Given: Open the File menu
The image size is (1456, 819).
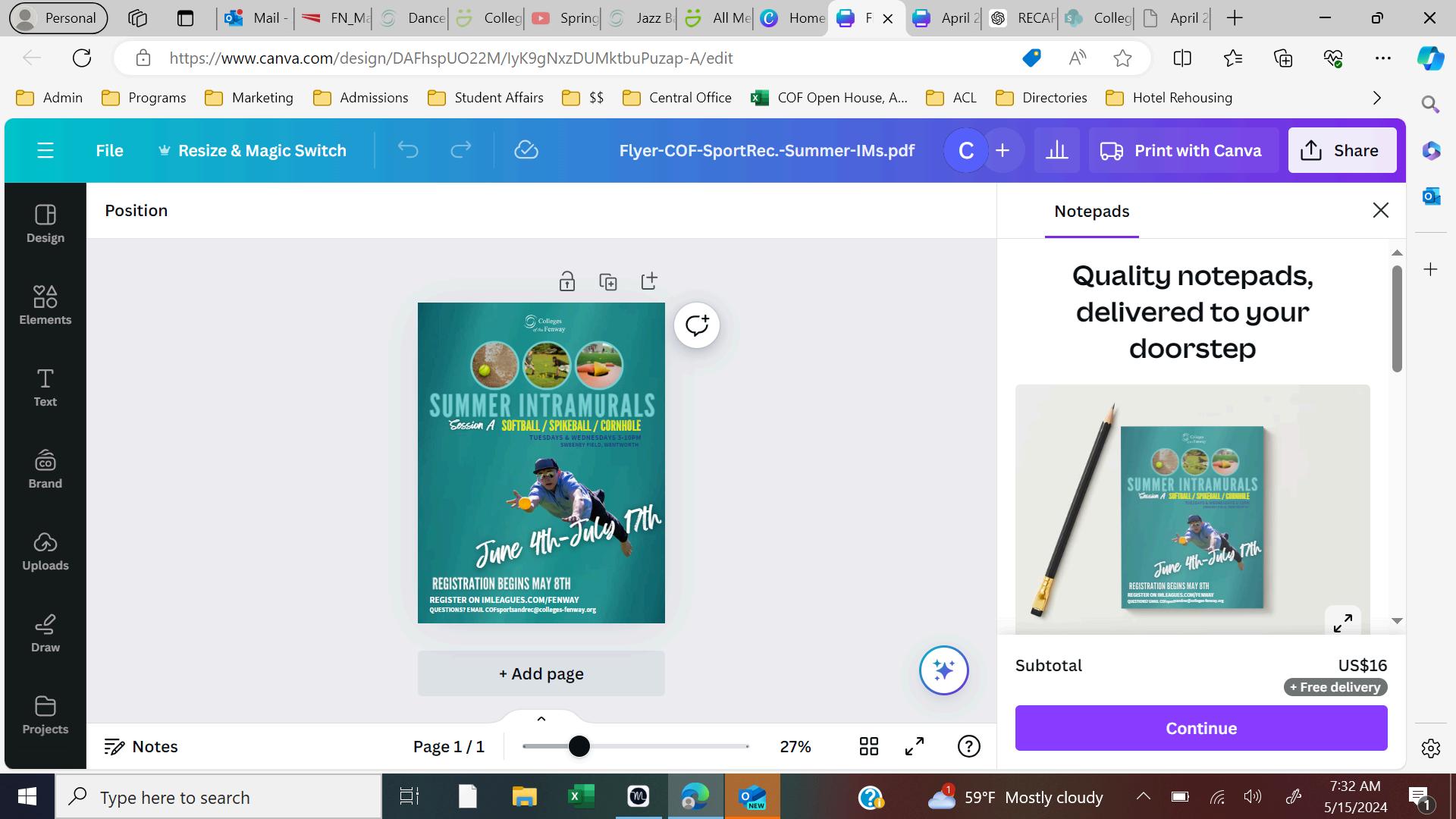Looking at the screenshot, I should (109, 150).
